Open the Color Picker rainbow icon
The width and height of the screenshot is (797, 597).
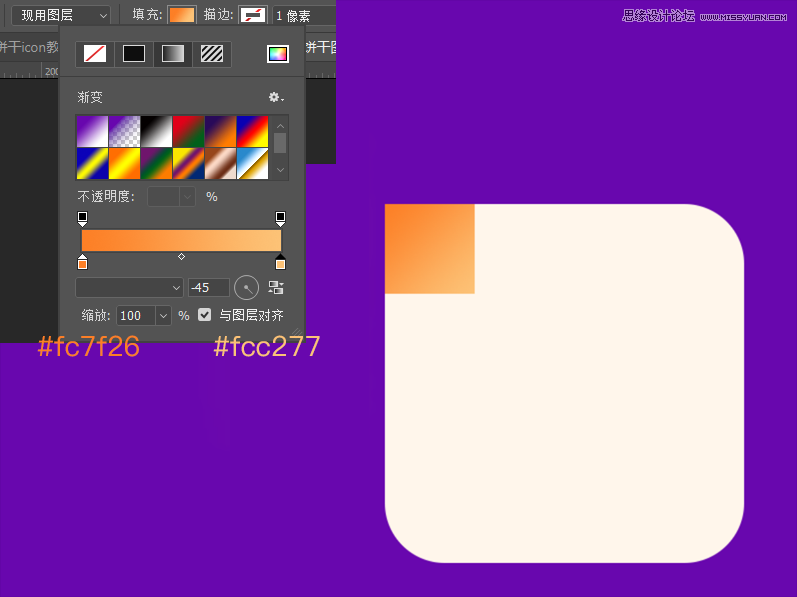278,54
